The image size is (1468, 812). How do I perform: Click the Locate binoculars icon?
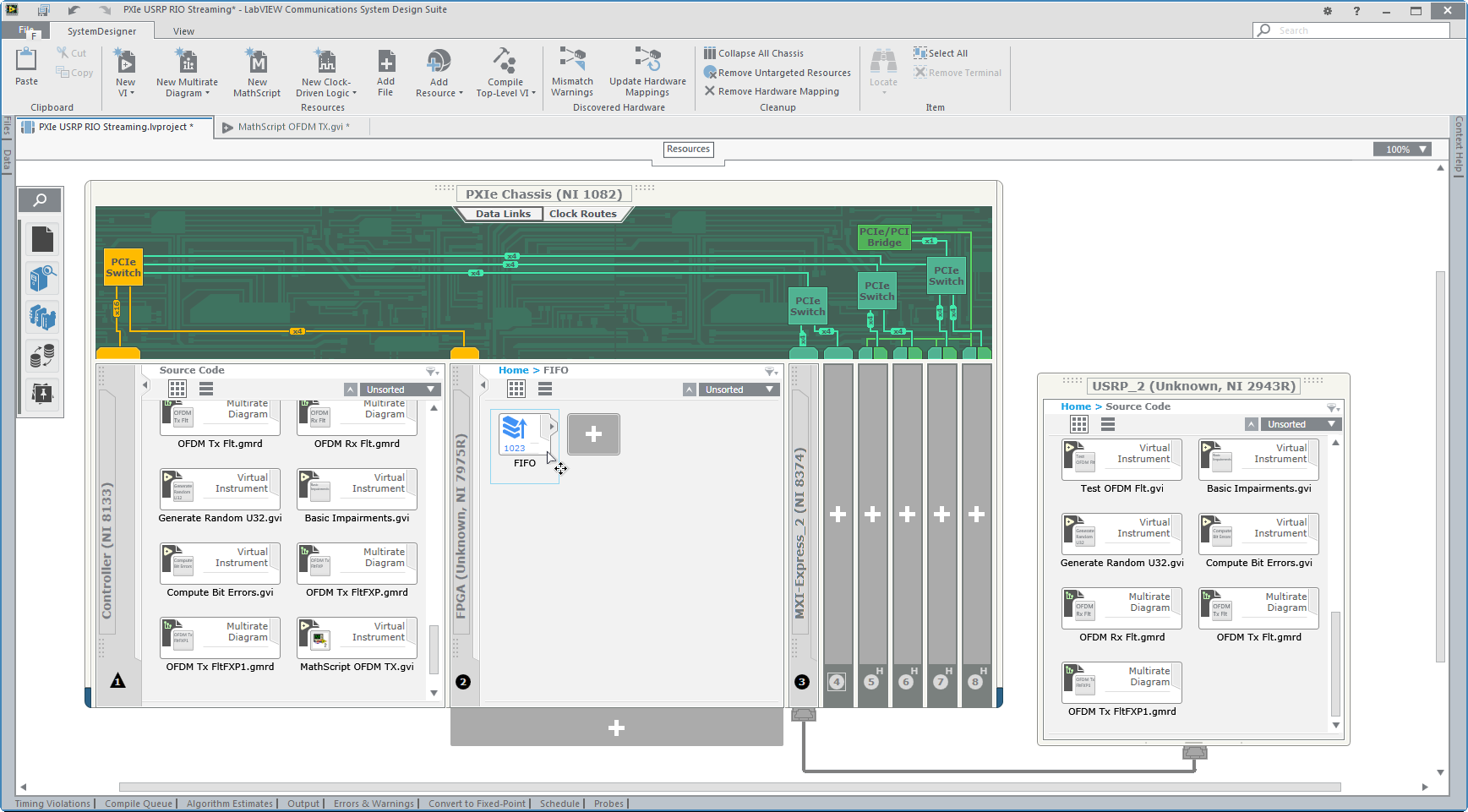[x=883, y=61]
